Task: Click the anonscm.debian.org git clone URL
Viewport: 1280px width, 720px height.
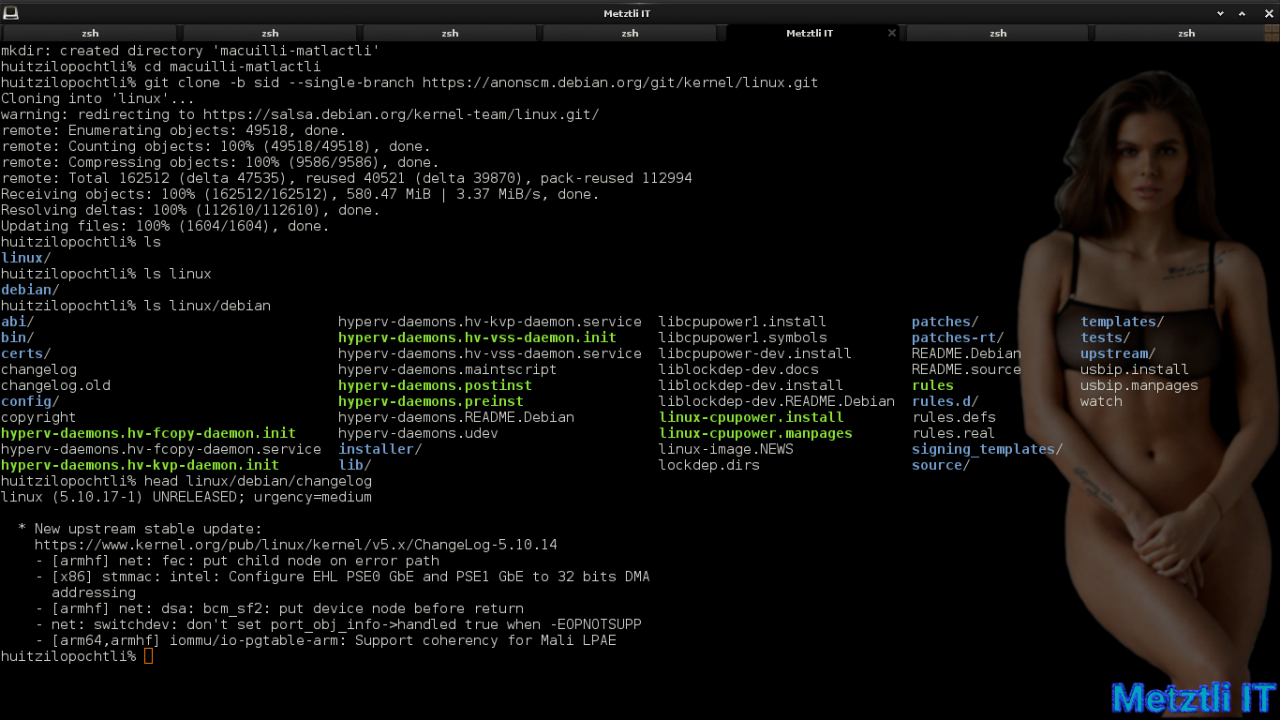Action: pyautogui.click(x=620, y=82)
